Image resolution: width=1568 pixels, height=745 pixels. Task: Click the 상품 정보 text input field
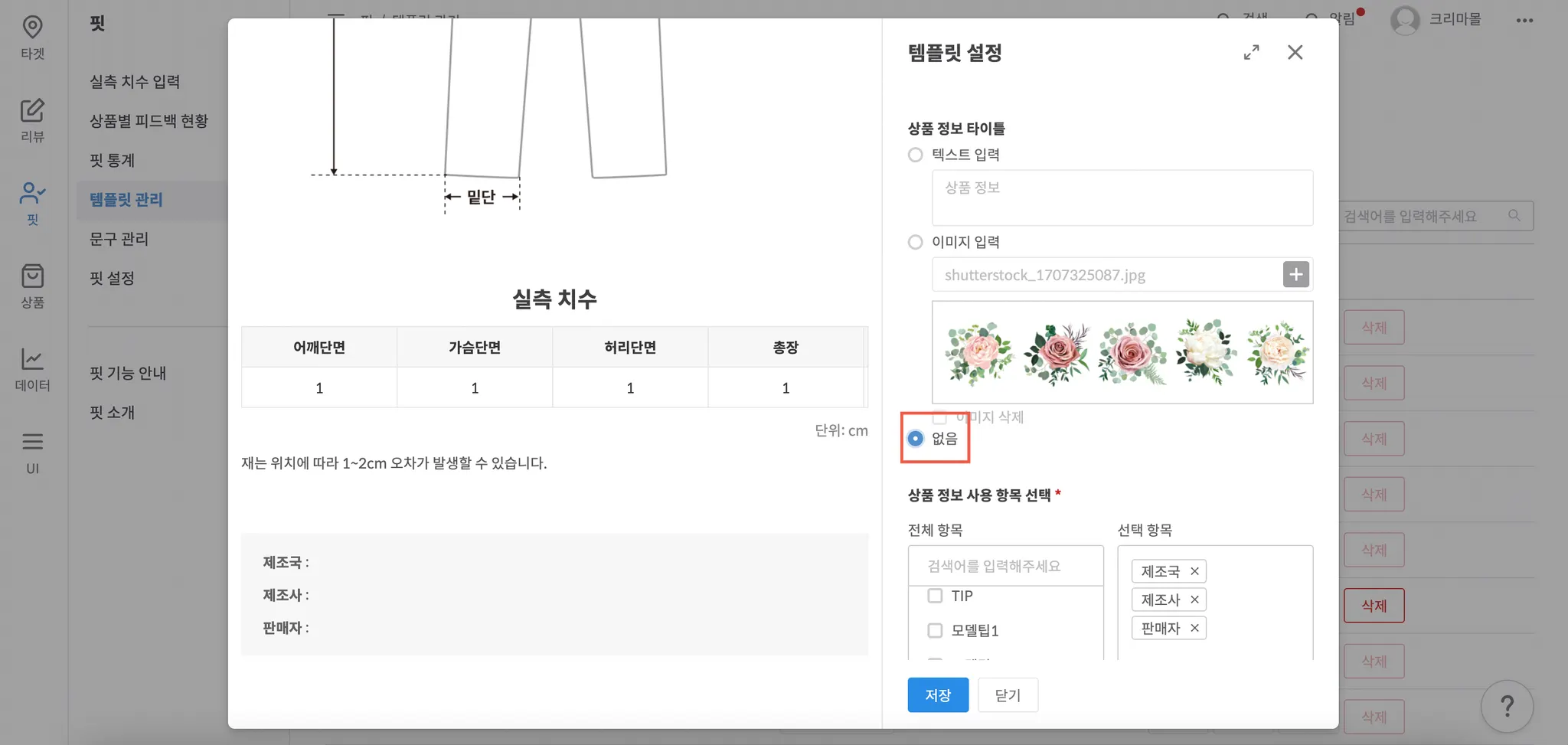(1122, 198)
